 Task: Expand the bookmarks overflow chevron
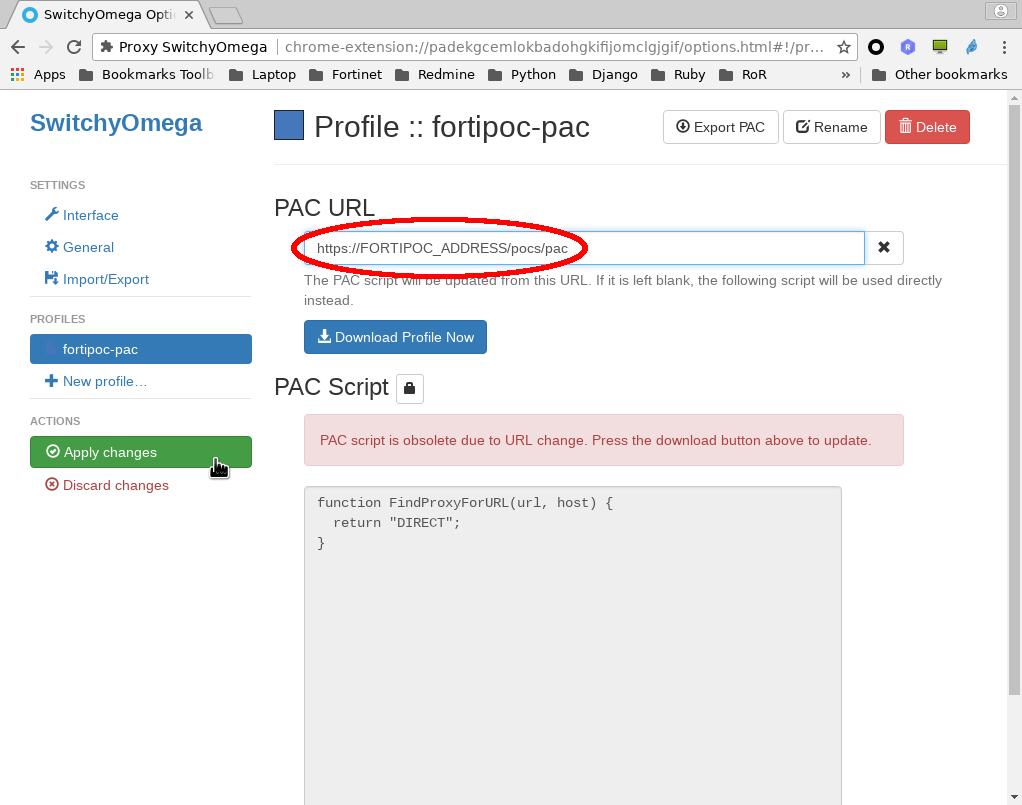846,75
